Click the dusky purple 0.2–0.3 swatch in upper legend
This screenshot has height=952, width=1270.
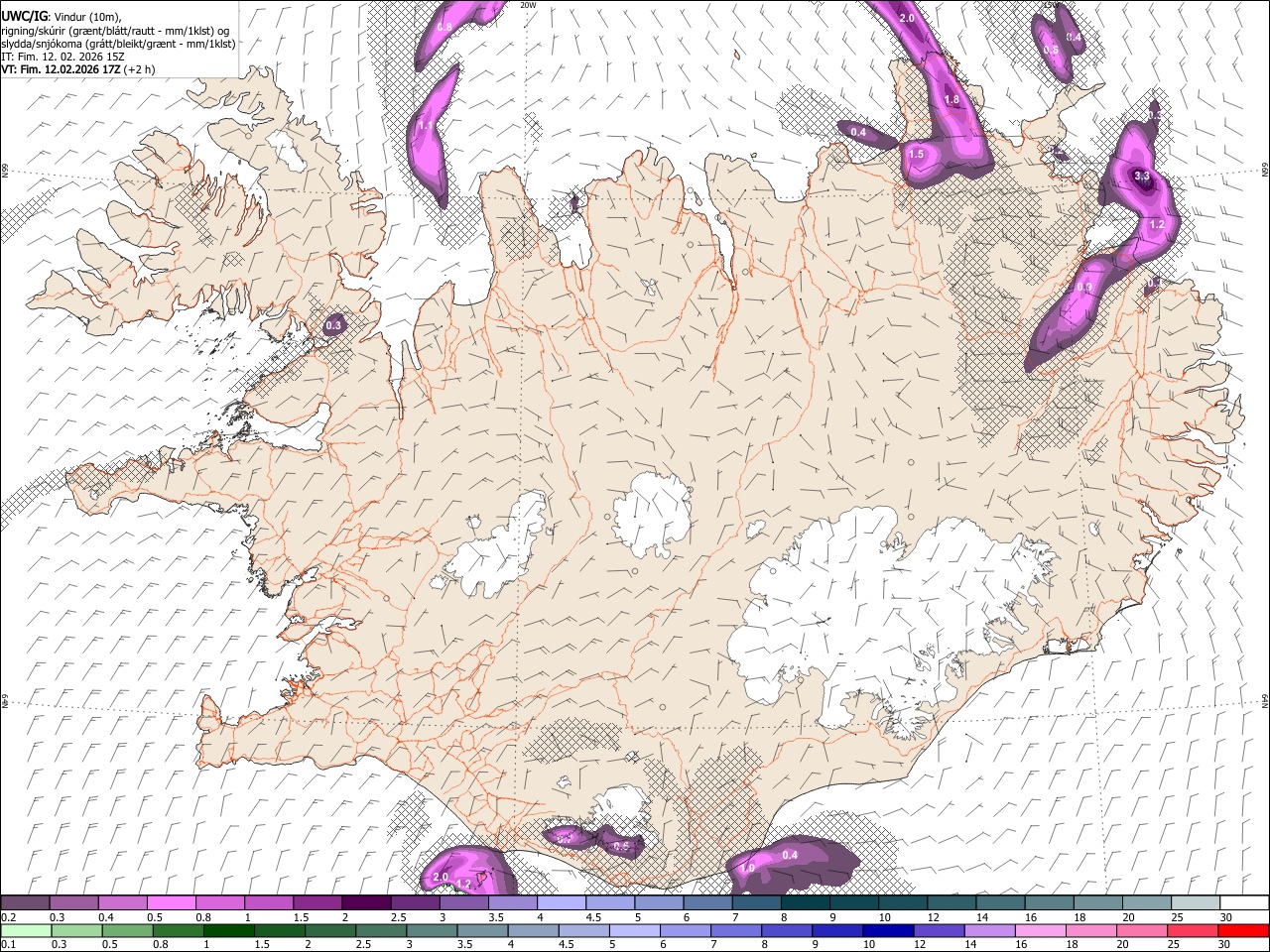point(25,903)
